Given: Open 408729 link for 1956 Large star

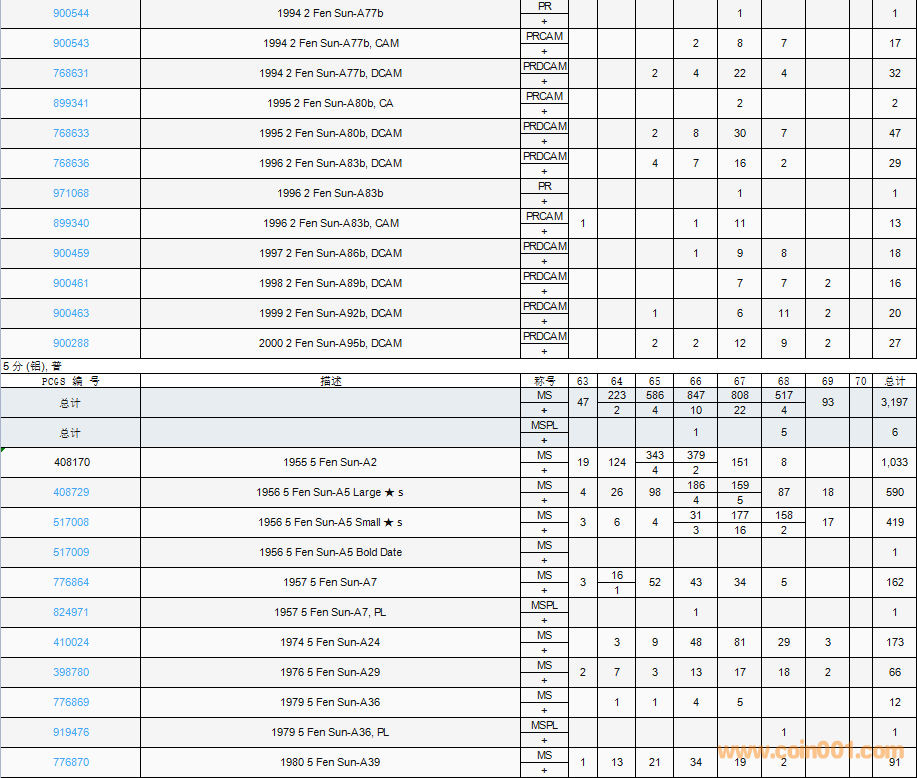Looking at the screenshot, I should click(71, 492).
